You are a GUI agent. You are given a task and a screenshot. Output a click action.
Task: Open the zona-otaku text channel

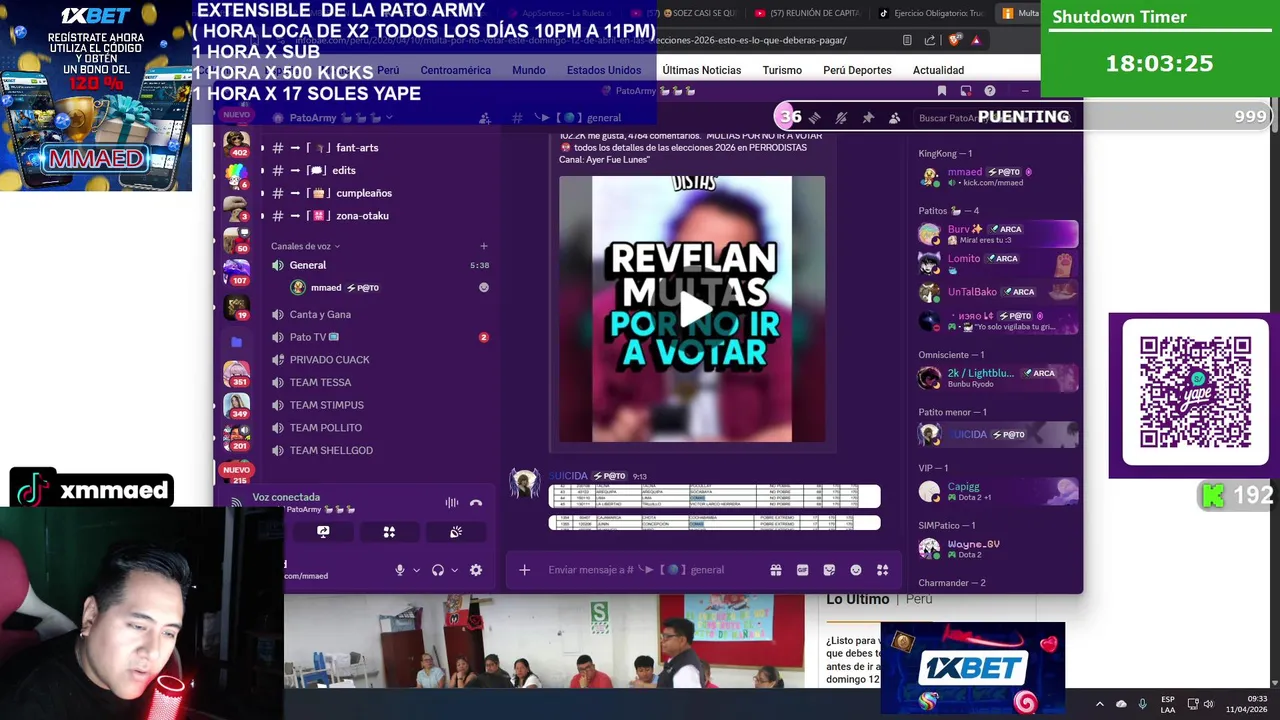[x=377, y=215]
